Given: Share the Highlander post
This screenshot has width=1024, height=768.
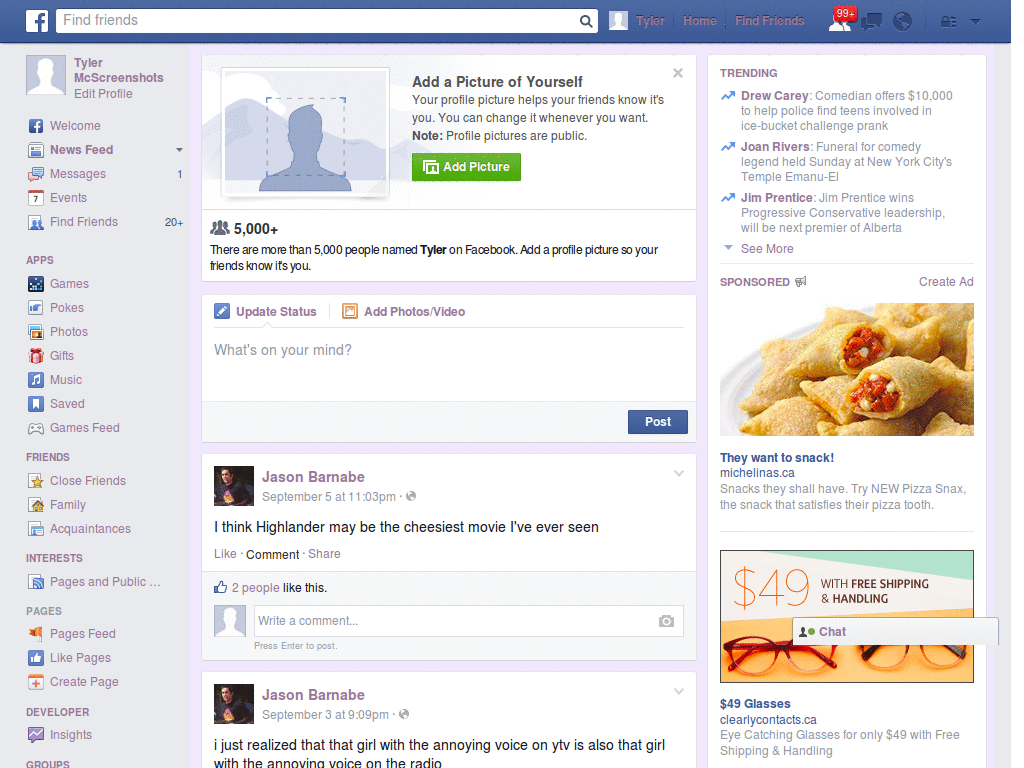Looking at the screenshot, I should tap(324, 554).
